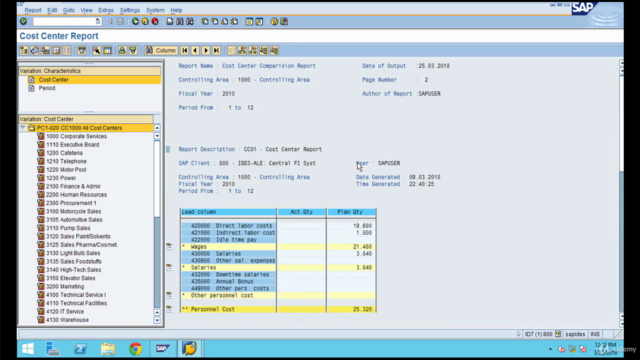The width and height of the screenshot is (640, 360).
Task: Collapse the Wages subtotal row icon
Action: [169, 246]
